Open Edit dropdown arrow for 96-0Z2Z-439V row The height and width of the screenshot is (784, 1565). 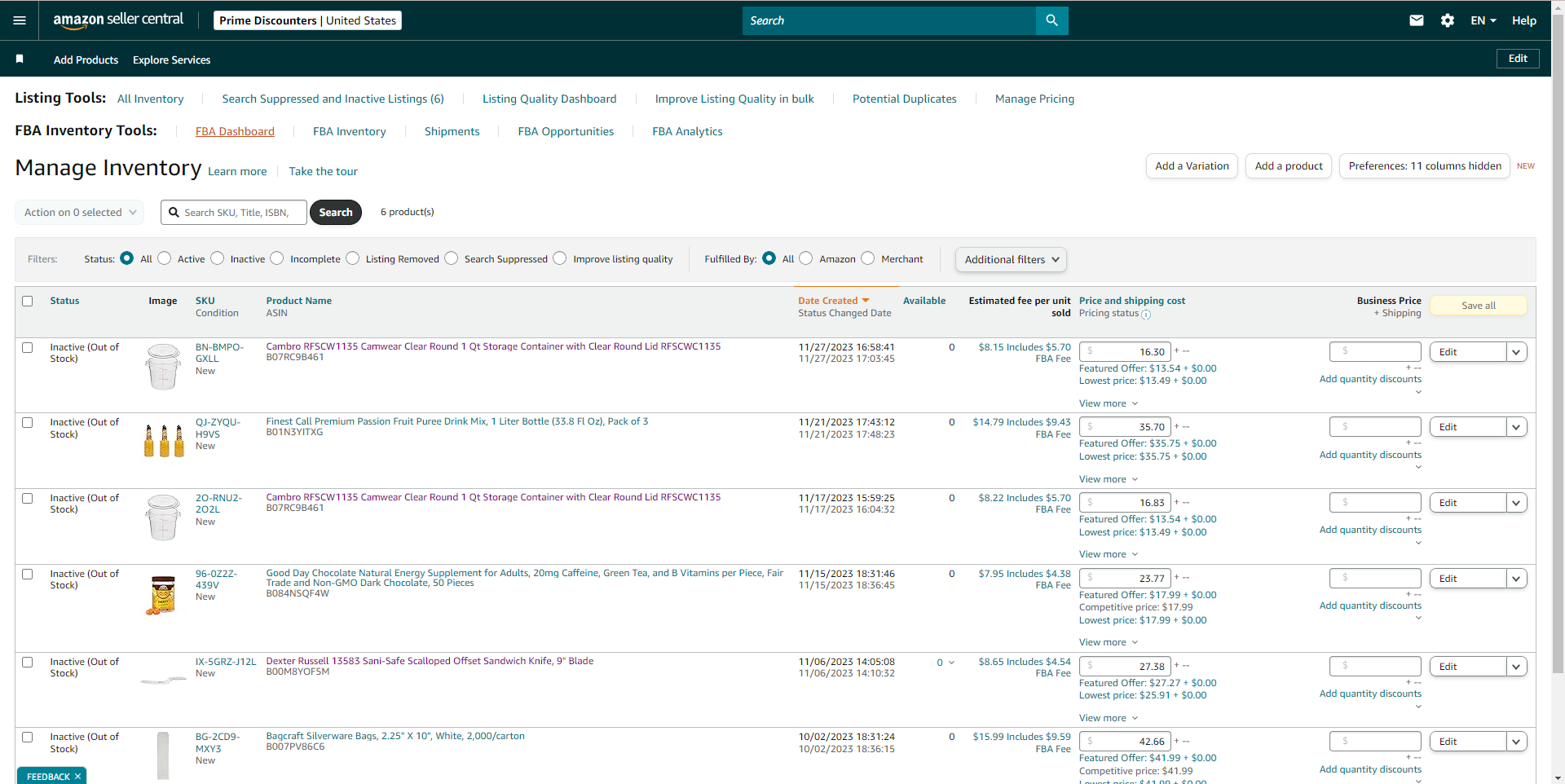click(1516, 579)
